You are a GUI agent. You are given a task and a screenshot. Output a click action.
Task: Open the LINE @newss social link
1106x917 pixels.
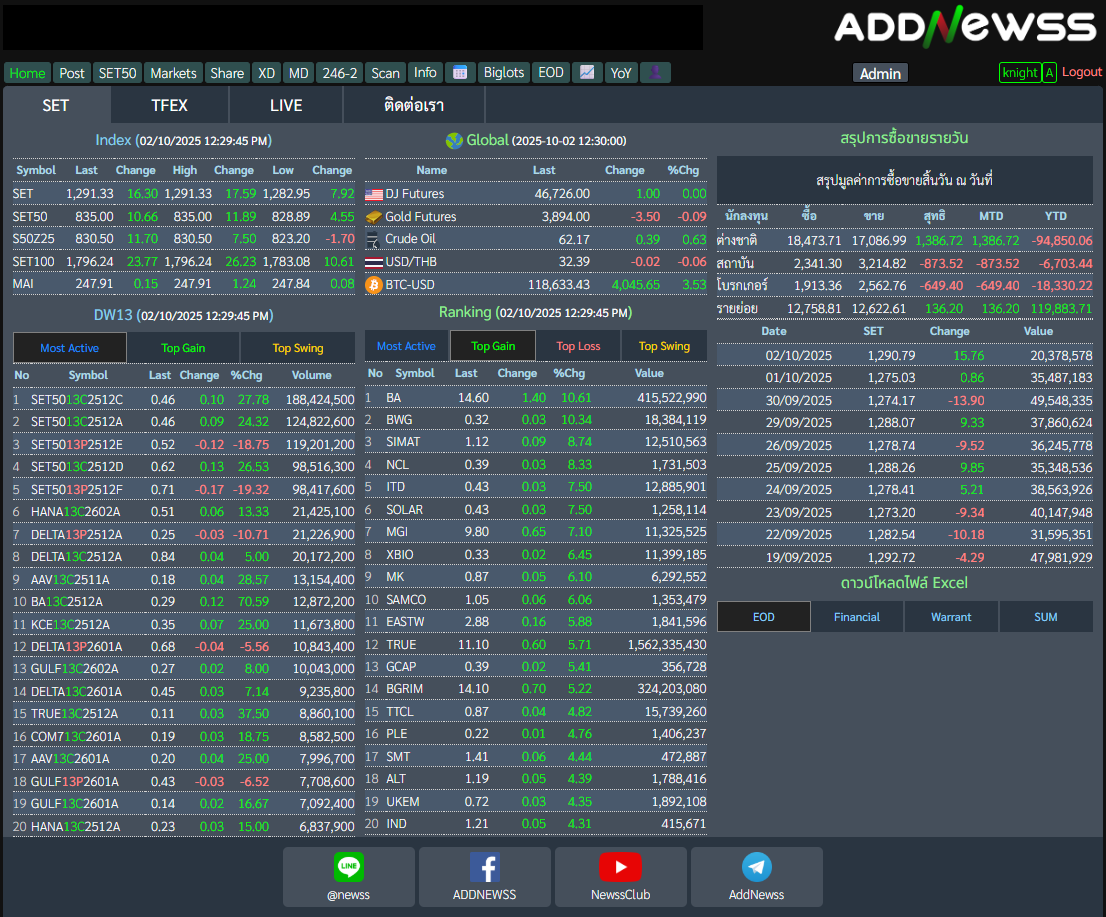[349, 877]
